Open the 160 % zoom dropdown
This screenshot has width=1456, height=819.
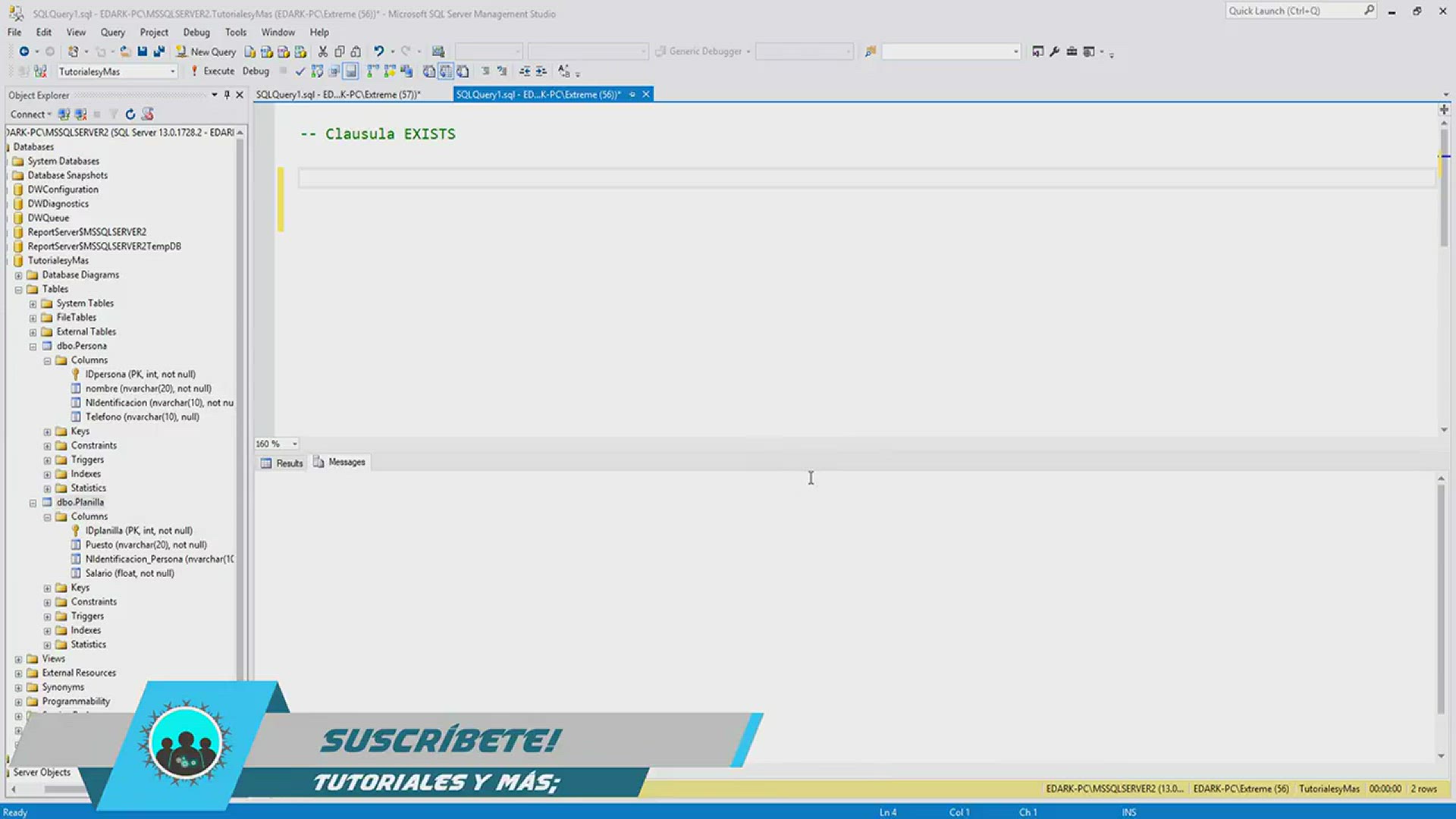pos(294,444)
